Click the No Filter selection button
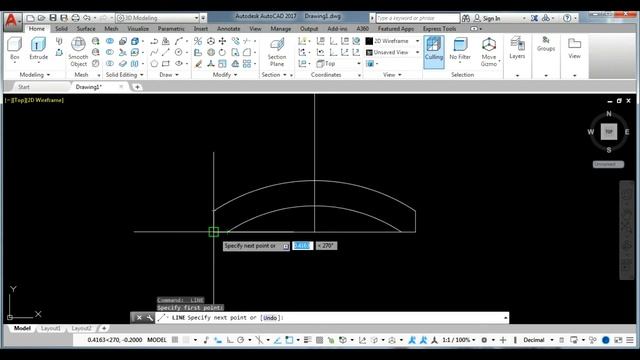The width and height of the screenshot is (640, 360). coord(460,49)
